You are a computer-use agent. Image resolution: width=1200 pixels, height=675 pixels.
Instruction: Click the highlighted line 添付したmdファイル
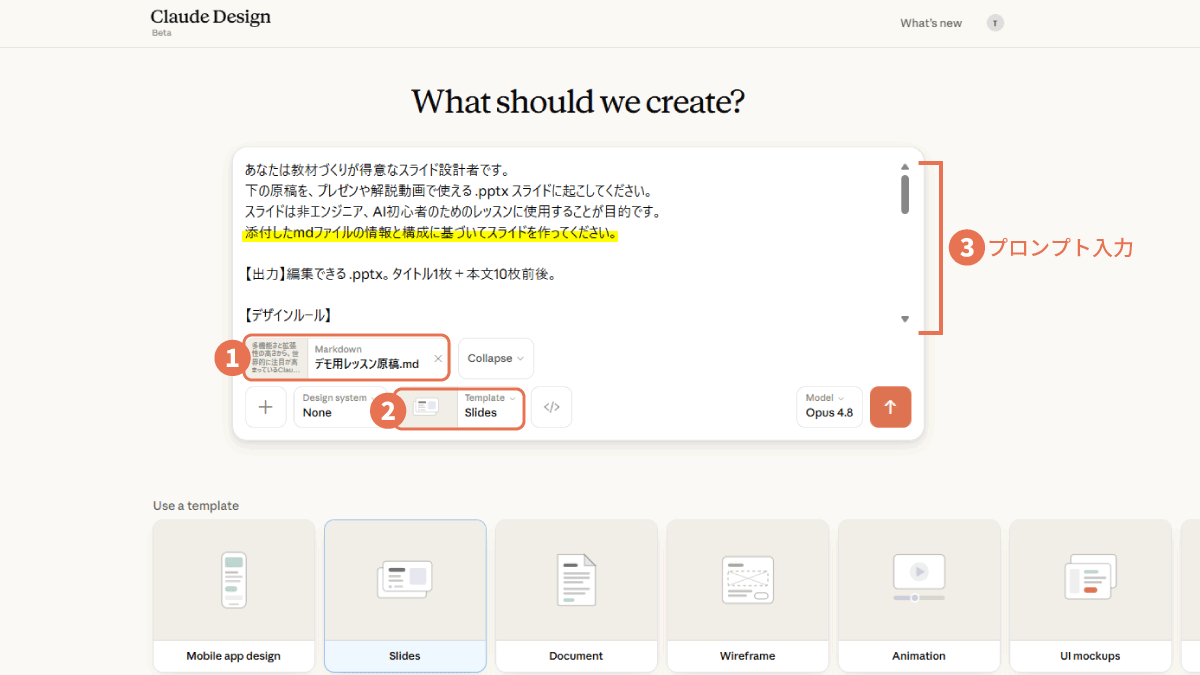coord(431,234)
